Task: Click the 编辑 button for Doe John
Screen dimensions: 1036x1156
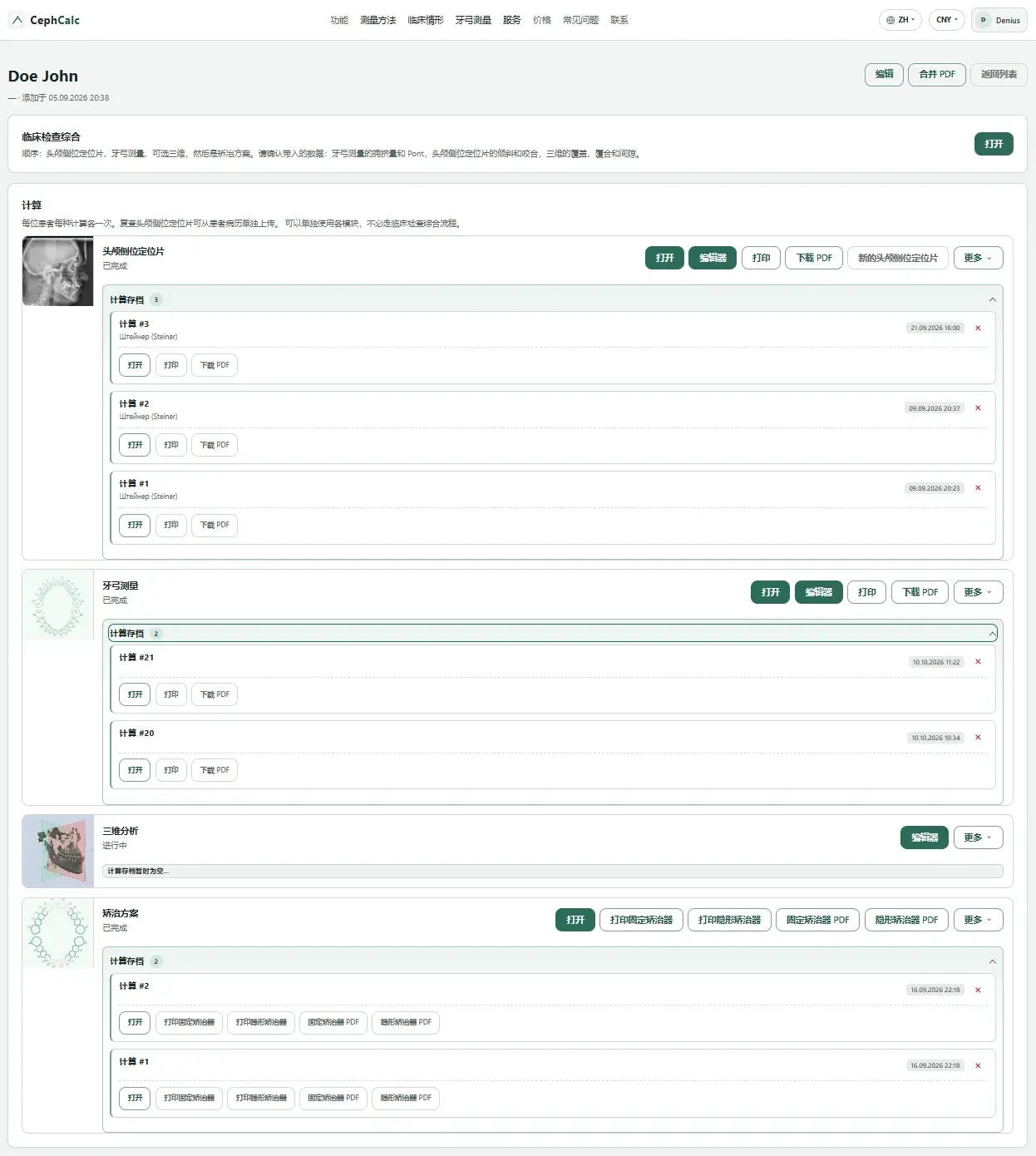Action: 884,74
